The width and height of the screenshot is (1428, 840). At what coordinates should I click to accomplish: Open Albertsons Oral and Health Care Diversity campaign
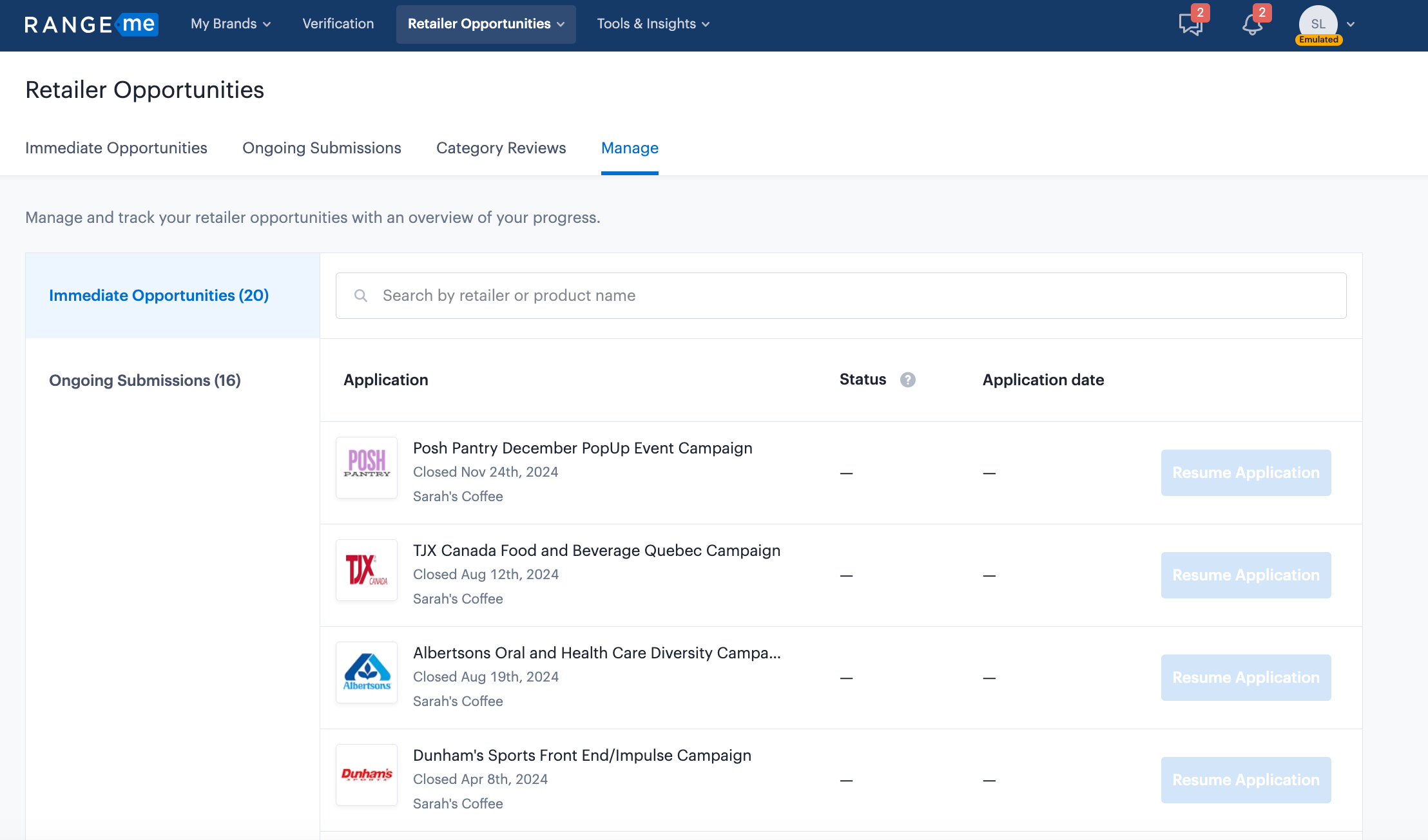[597, 653]
